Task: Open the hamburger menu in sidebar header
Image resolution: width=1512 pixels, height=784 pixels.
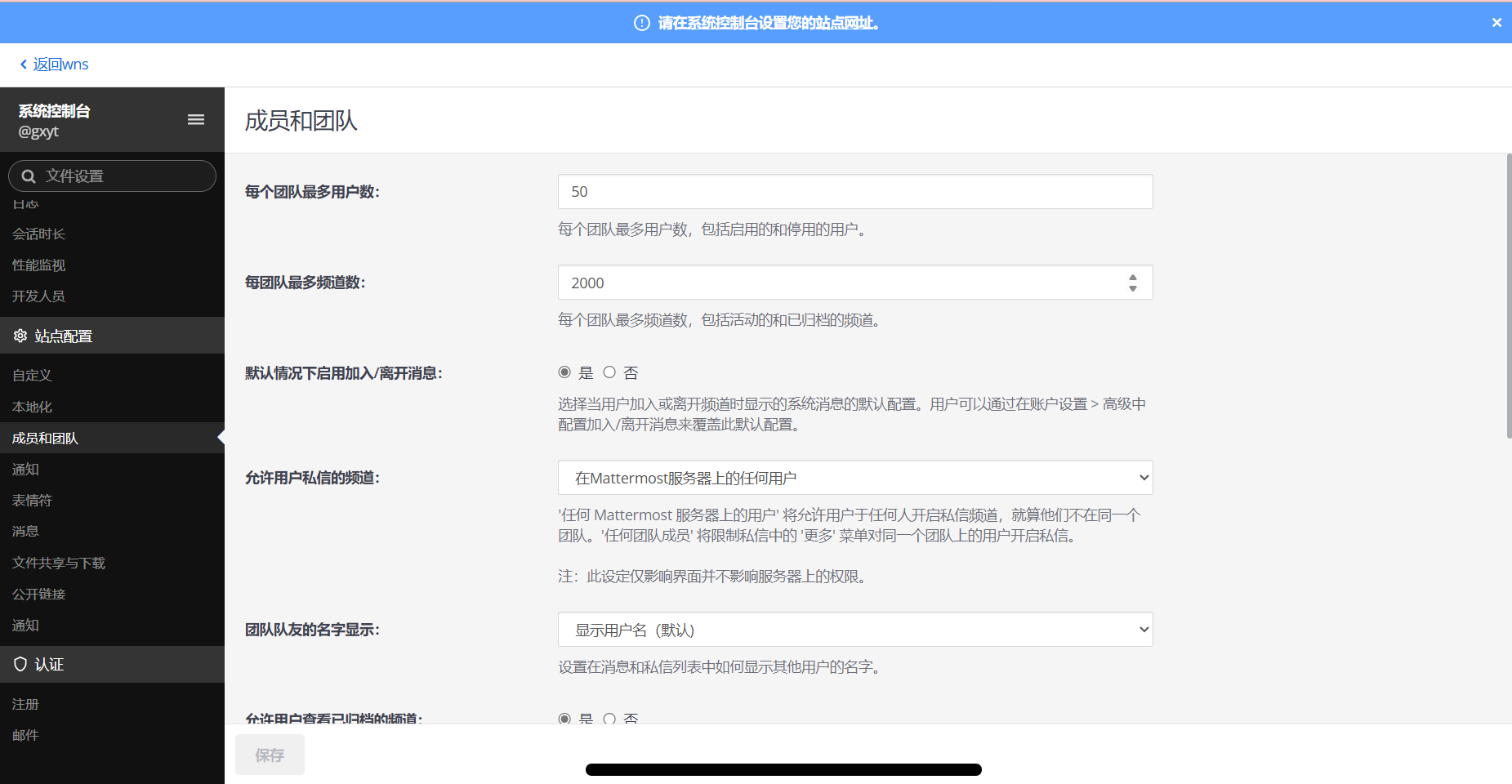Action: (196, 119)
